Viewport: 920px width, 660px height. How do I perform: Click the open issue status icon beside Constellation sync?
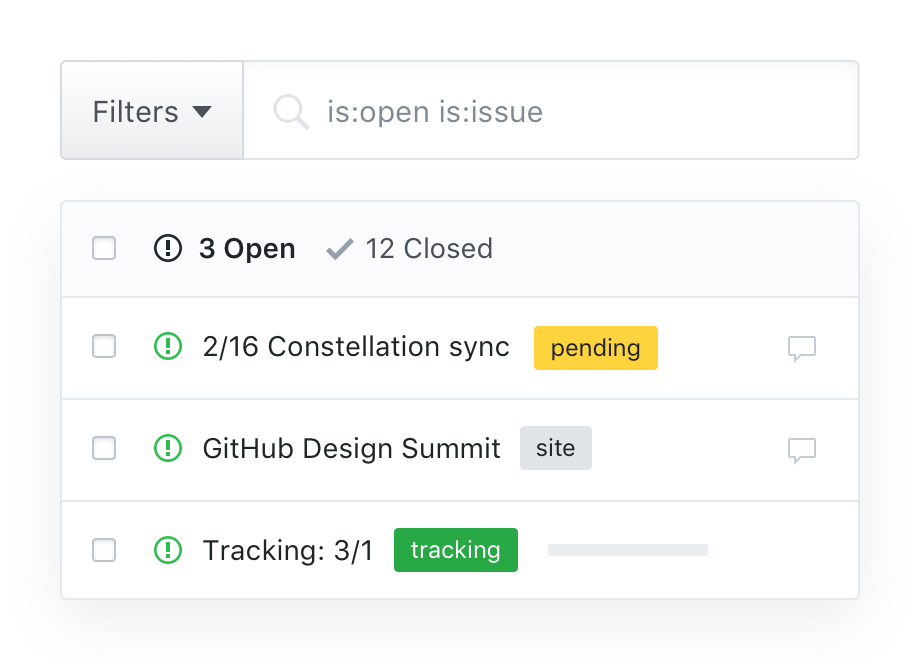tap(168, 348)
